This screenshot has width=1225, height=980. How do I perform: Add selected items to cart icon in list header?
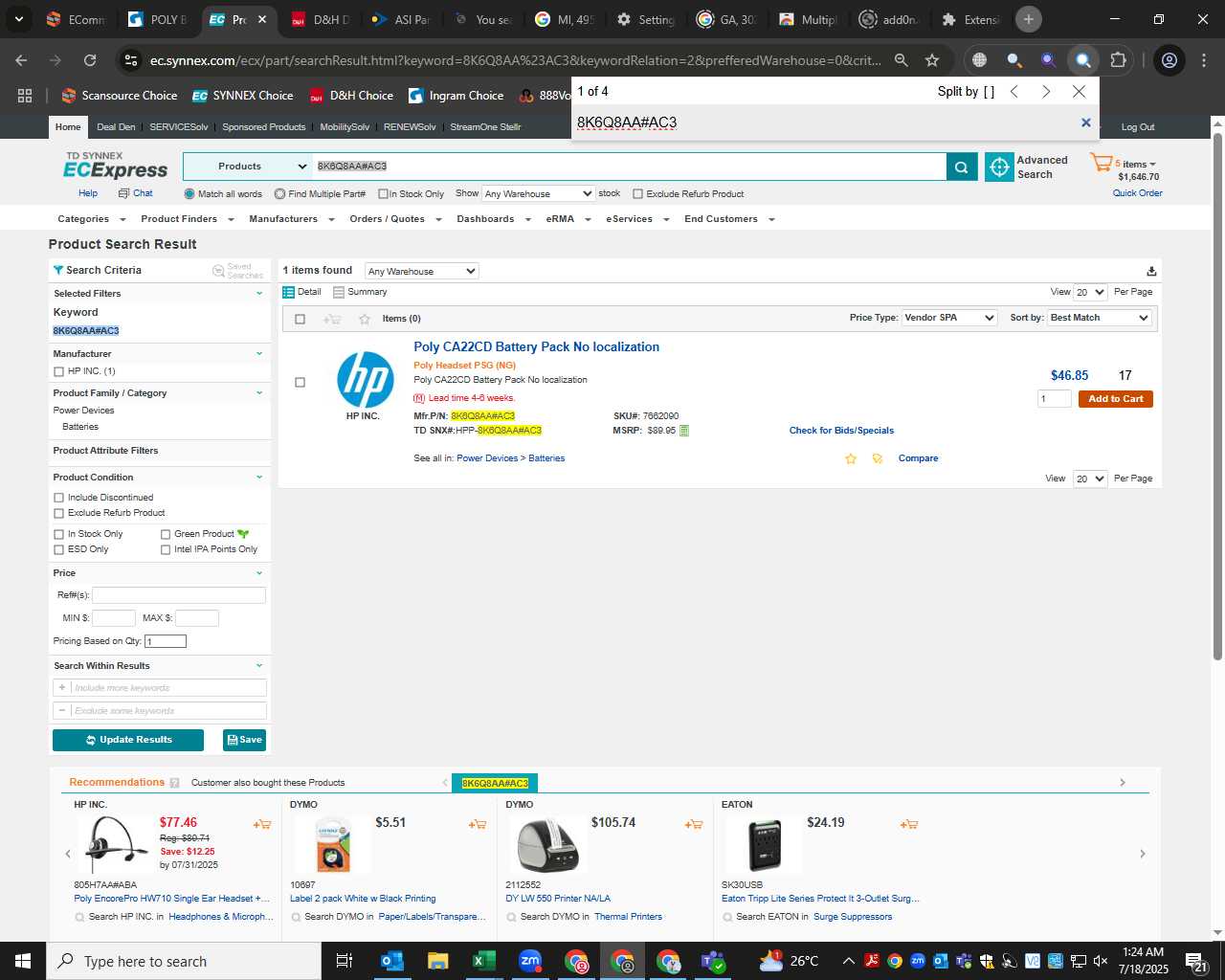[332, 319]
